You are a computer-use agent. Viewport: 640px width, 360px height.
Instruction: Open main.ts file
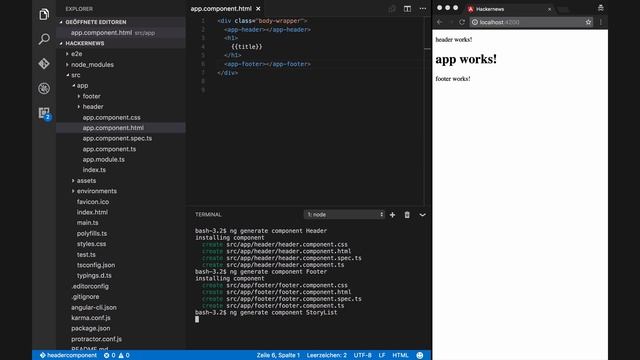click(x=87, y=223)
